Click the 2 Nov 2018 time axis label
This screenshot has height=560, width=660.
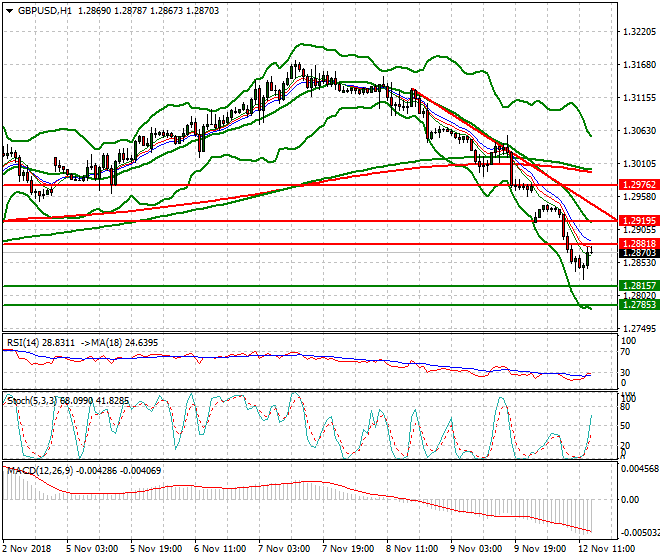click(27, 549)
